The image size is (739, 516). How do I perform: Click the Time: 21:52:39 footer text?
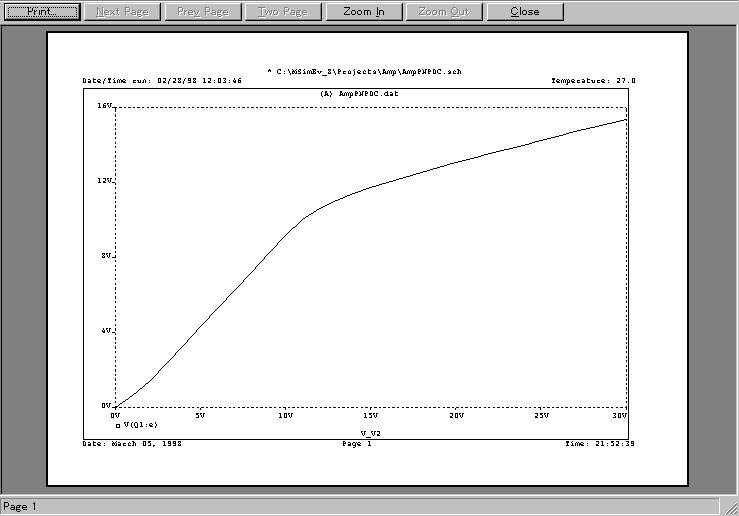pyautogui.click(x=600, y=443)
